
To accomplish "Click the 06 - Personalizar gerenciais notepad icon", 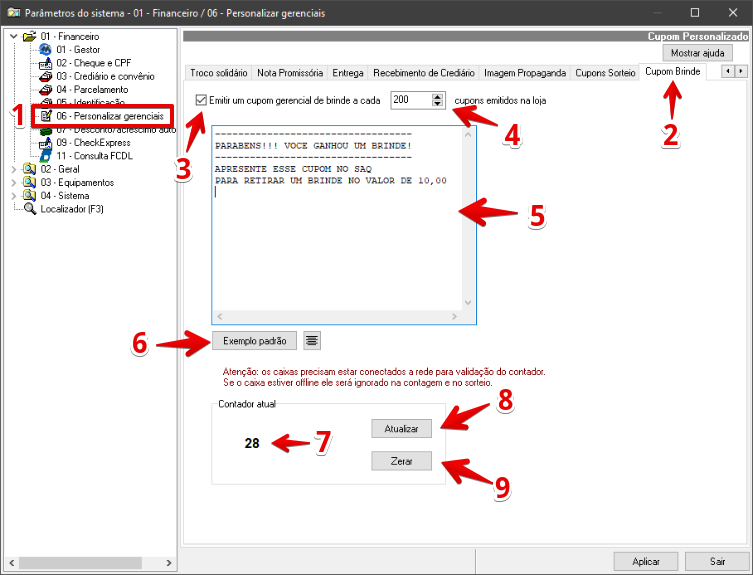I will [46, 116].
